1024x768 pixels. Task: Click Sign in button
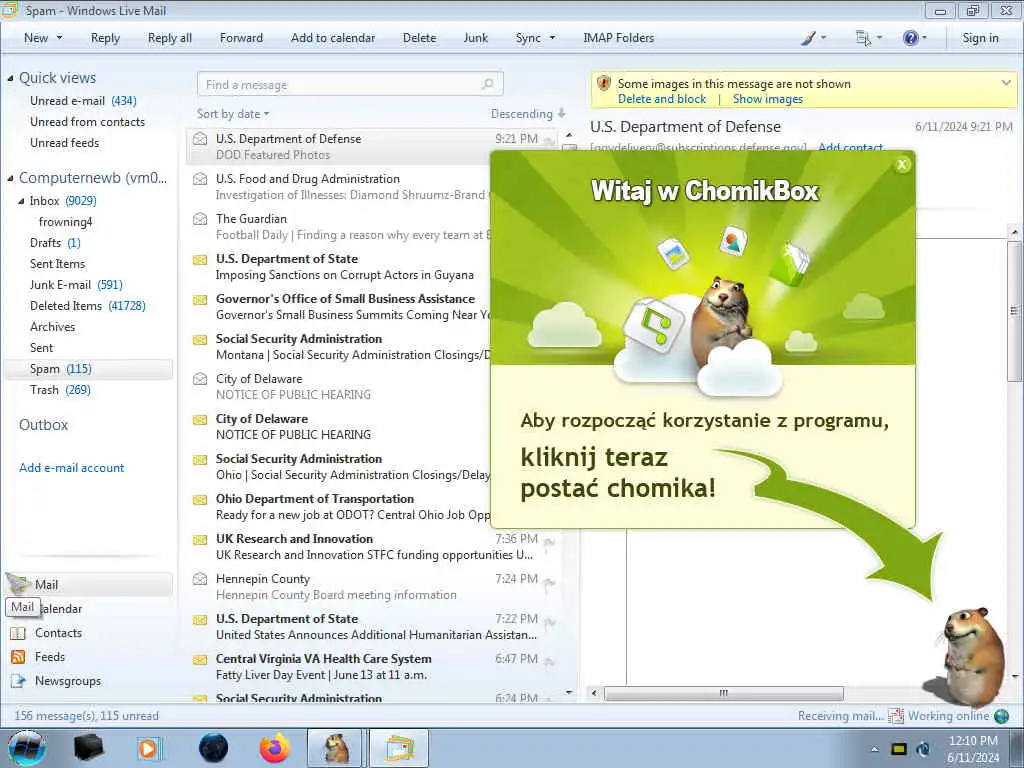[980, 38]
